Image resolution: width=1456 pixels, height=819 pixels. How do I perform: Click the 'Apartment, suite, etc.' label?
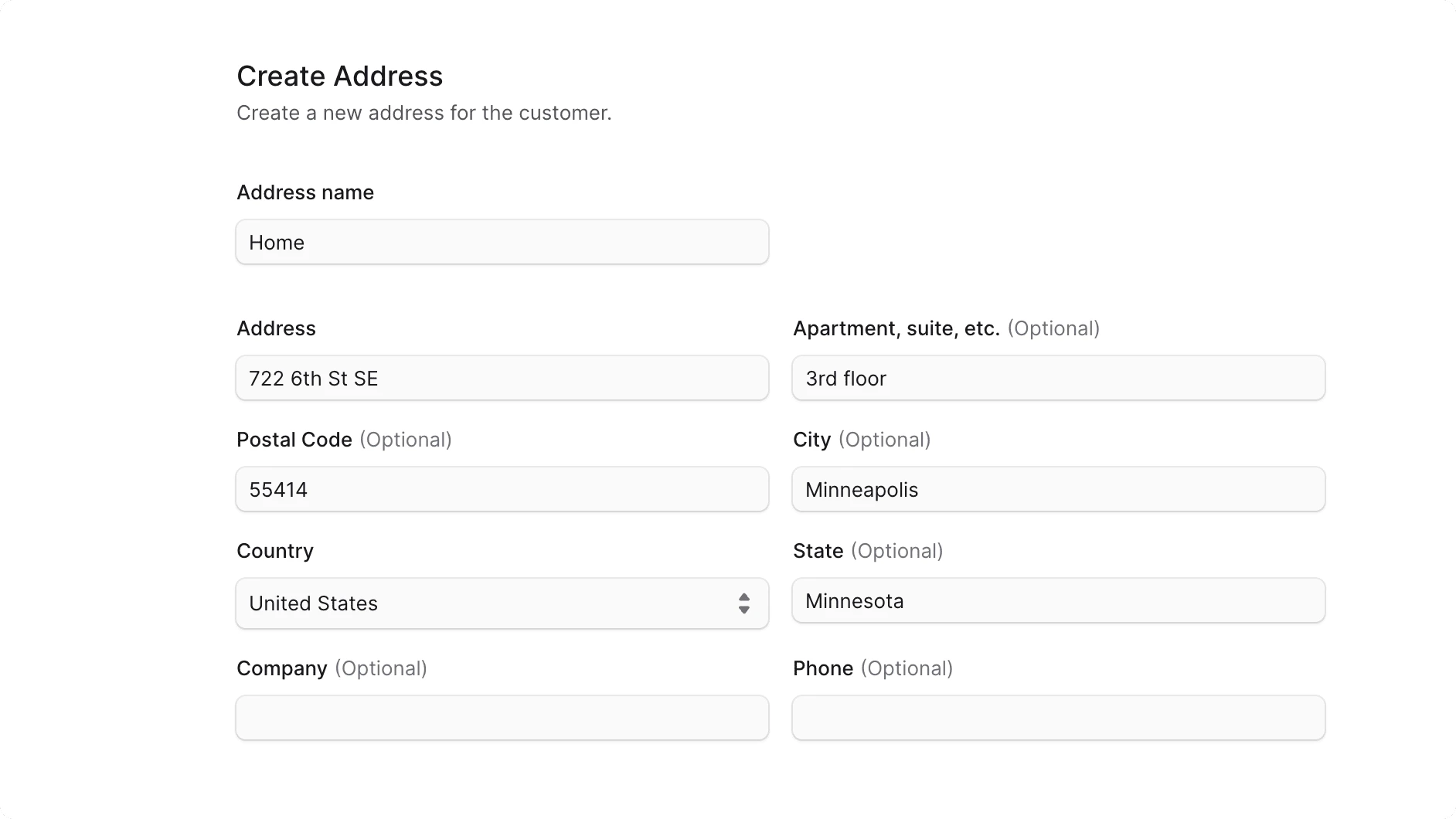(x=896, y=328)
